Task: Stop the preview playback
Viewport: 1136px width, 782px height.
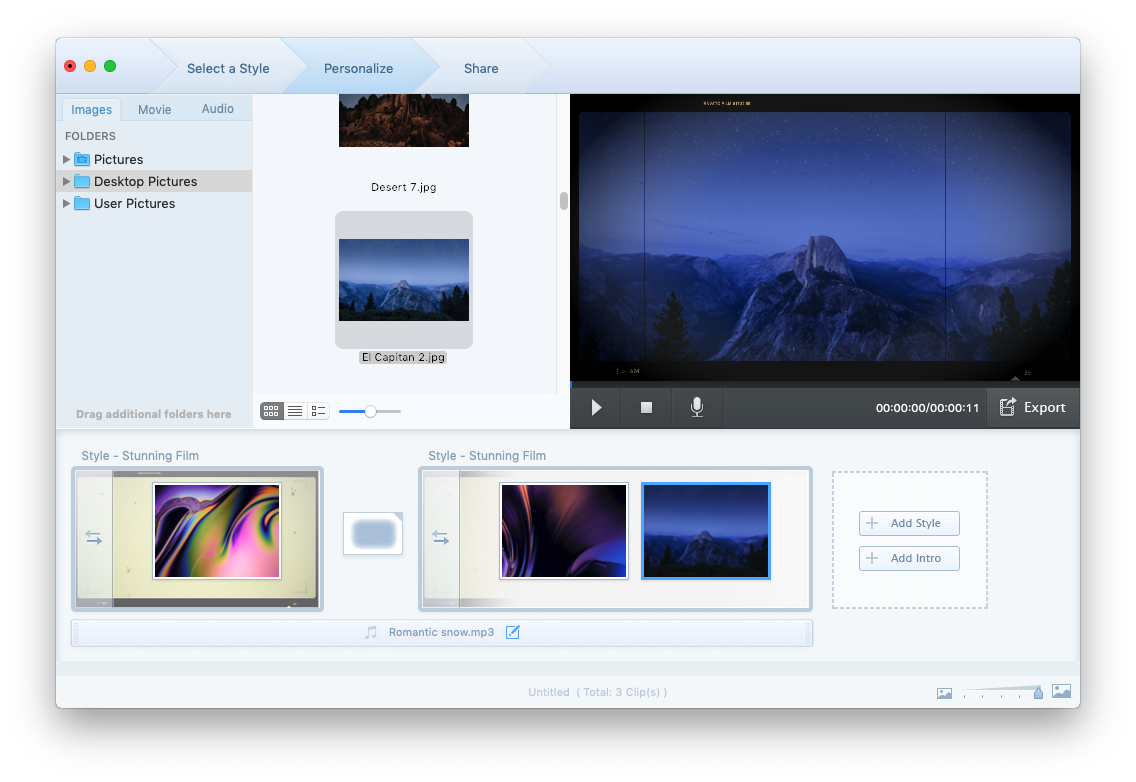Action: (647, 408)
